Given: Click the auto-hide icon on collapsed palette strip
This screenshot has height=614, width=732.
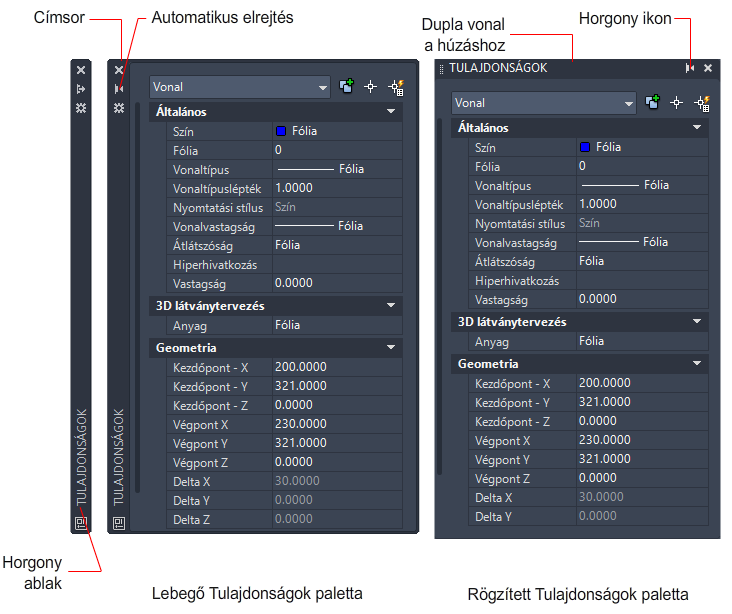Looking at the screenshot, I should pos(81,89).
